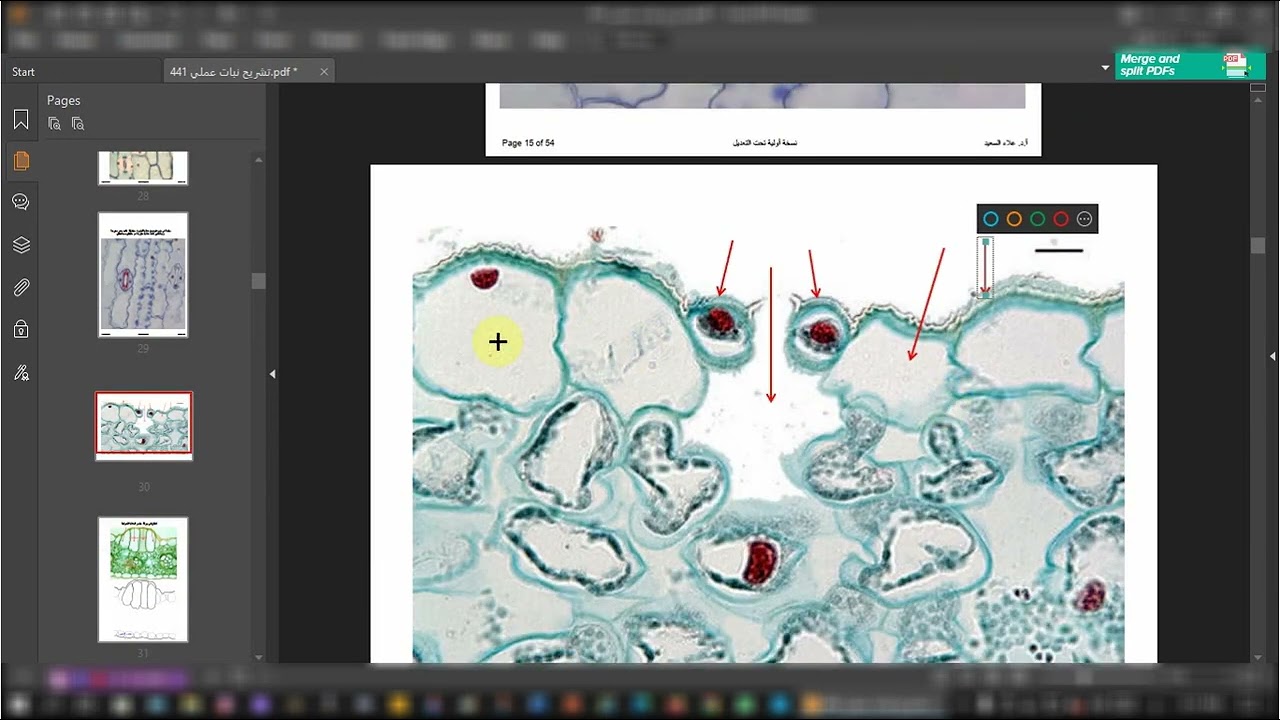Click the thumbnail panel scrollbar handle
This screenshot has width=1280, height=720.
[259, 282]
